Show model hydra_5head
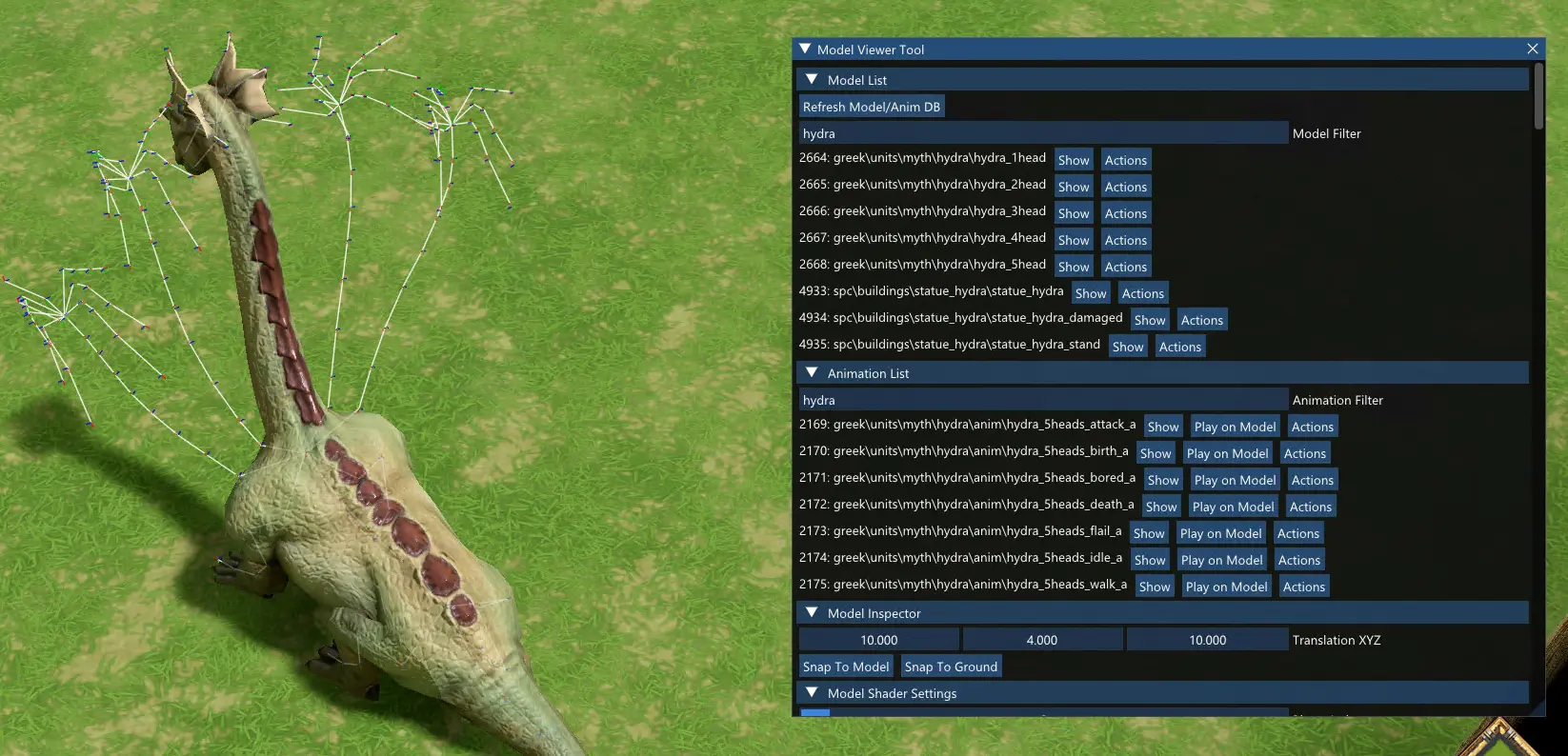1568x756 pixels. (1074, 267)
